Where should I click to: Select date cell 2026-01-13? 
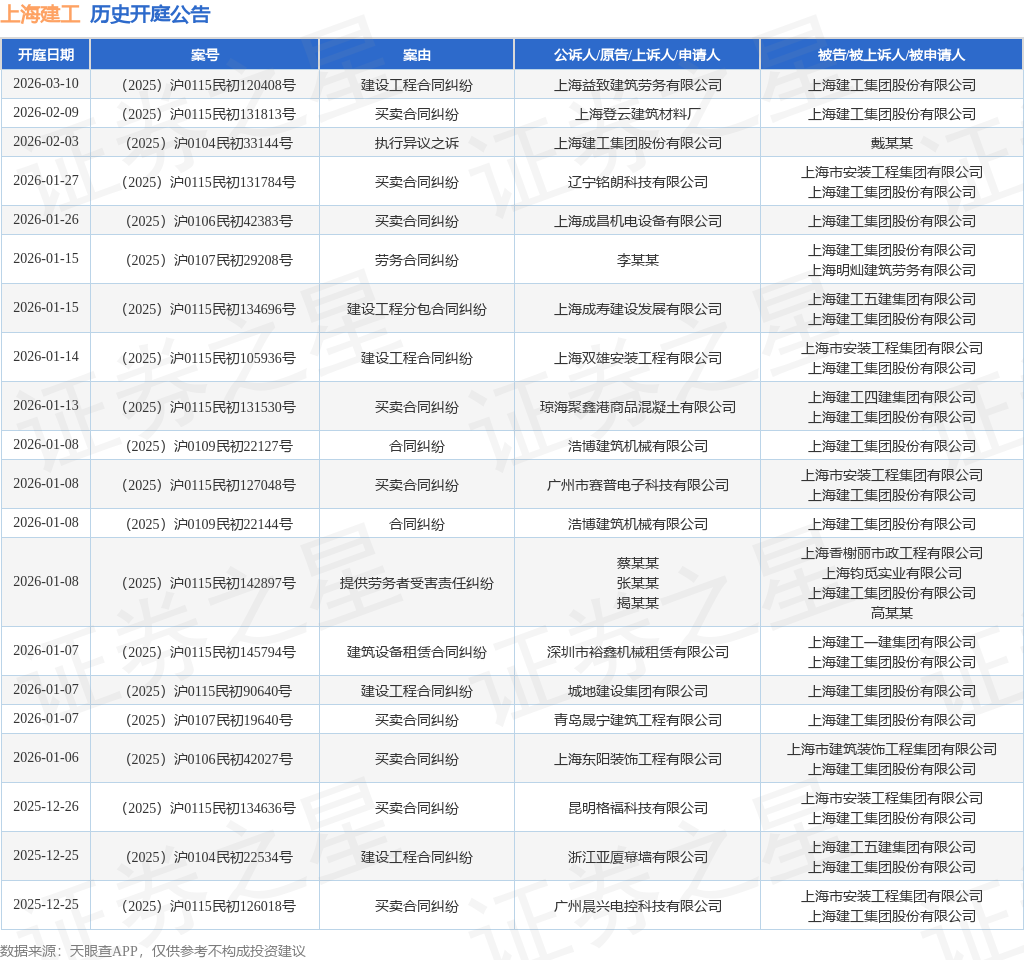pyautogui.click(x=46, y=406)
